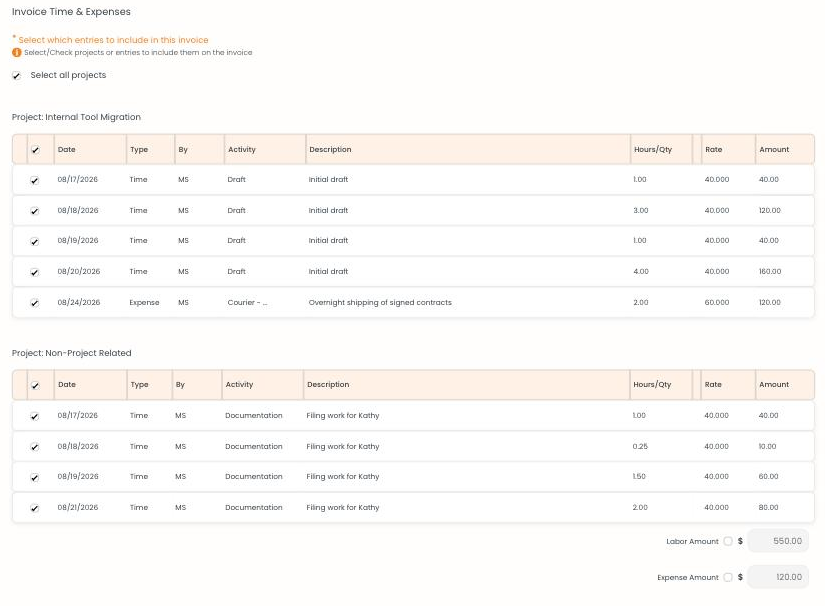Image resolution: width=825 pixels, height=606 pixels.
Task: Click the 08/21/2026 date cell
Action: point(77,508)
